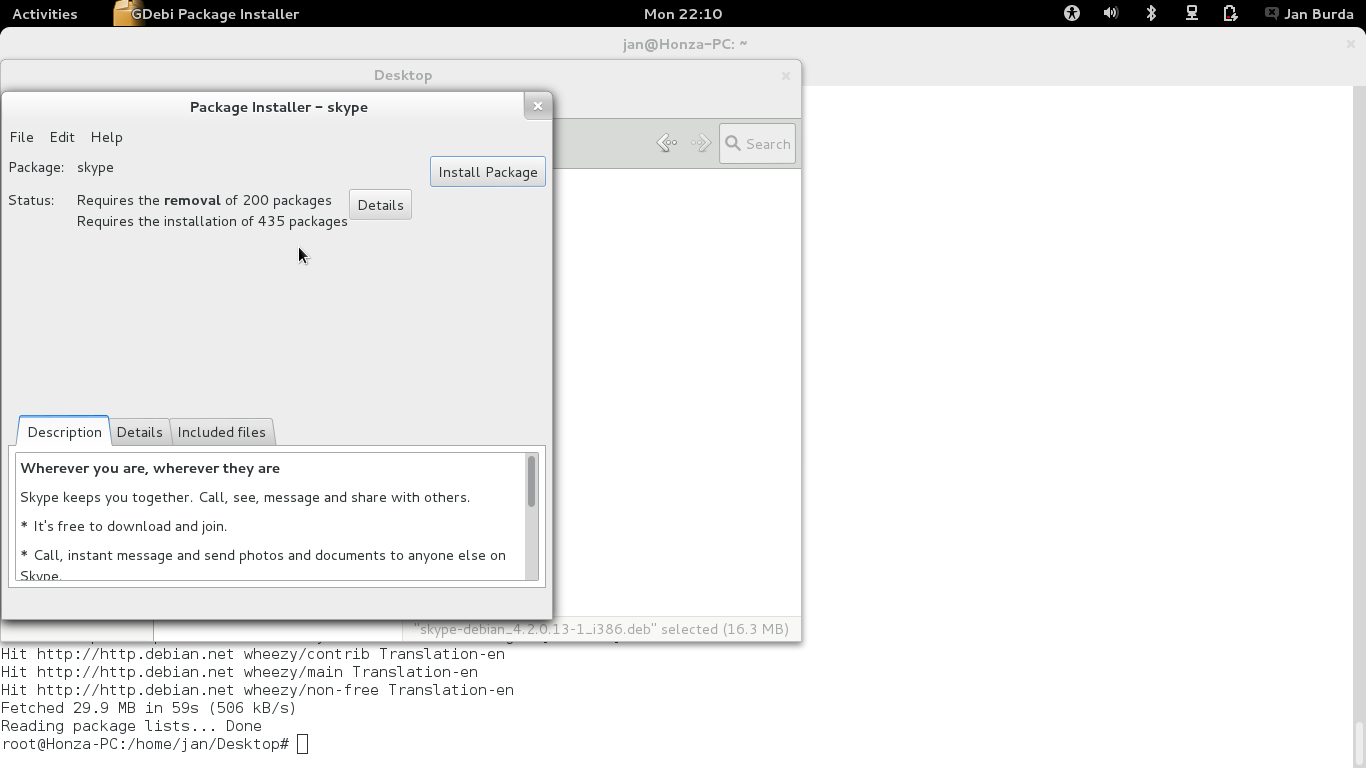Click the 'Fetched 29.9 MB in 59s' line
This screenshot has height=768, width=1366.
click(149, 708)
